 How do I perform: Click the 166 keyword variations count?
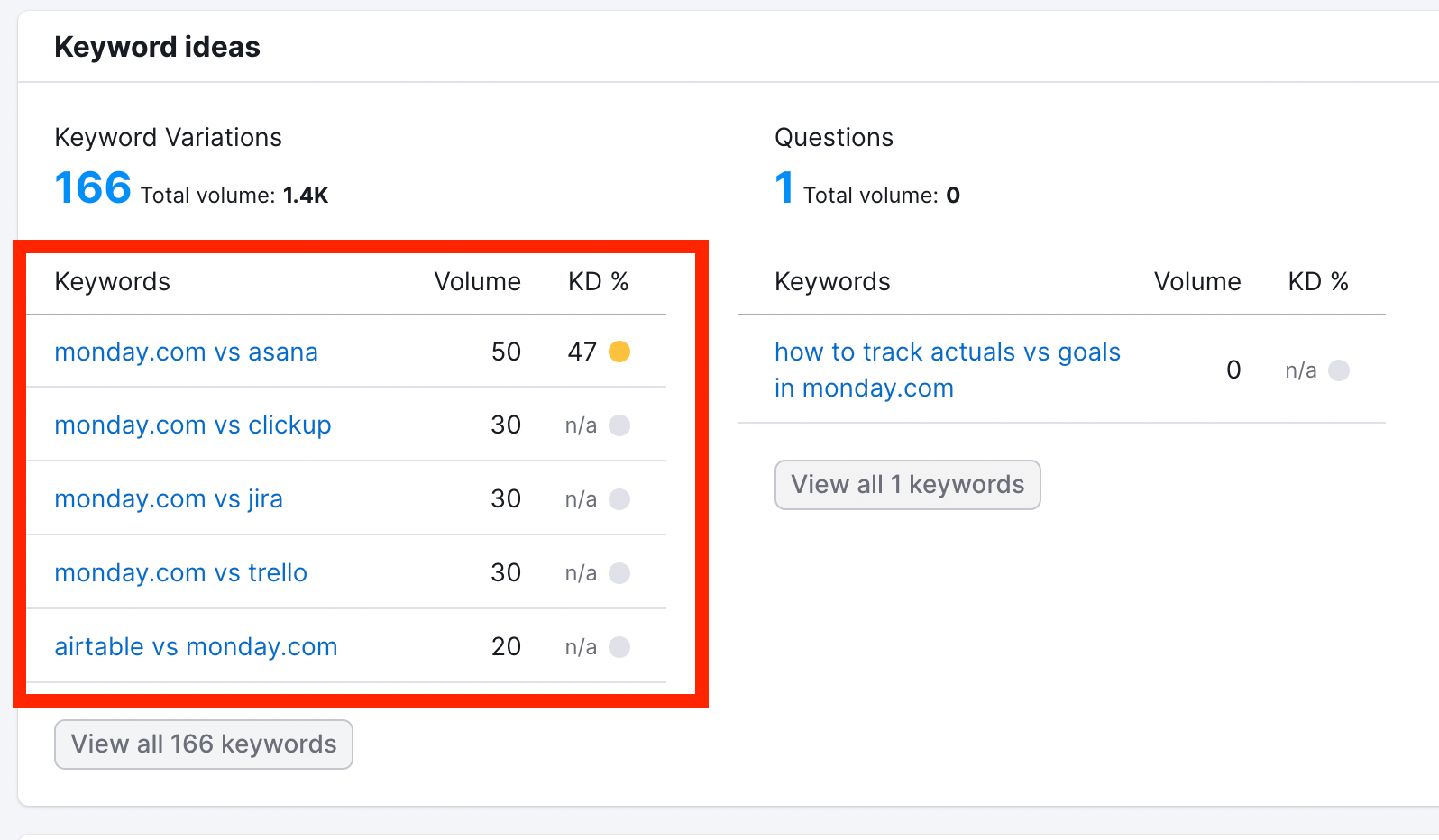(x=93, y=188)
